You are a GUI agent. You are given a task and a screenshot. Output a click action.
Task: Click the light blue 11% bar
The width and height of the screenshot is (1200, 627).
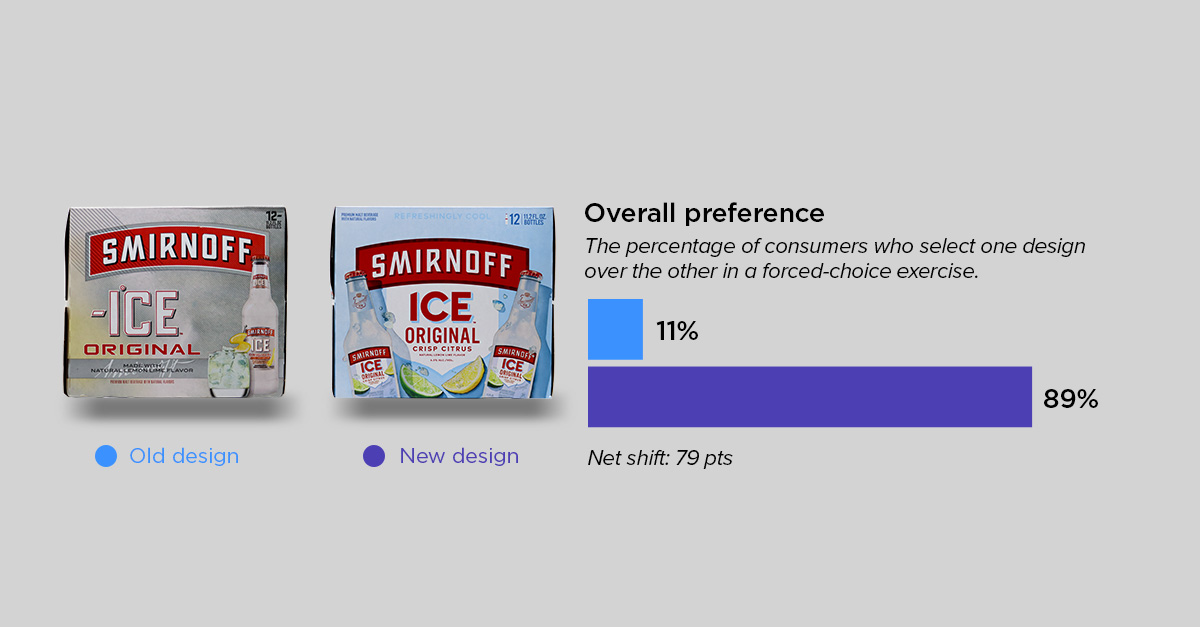(615, 329)
